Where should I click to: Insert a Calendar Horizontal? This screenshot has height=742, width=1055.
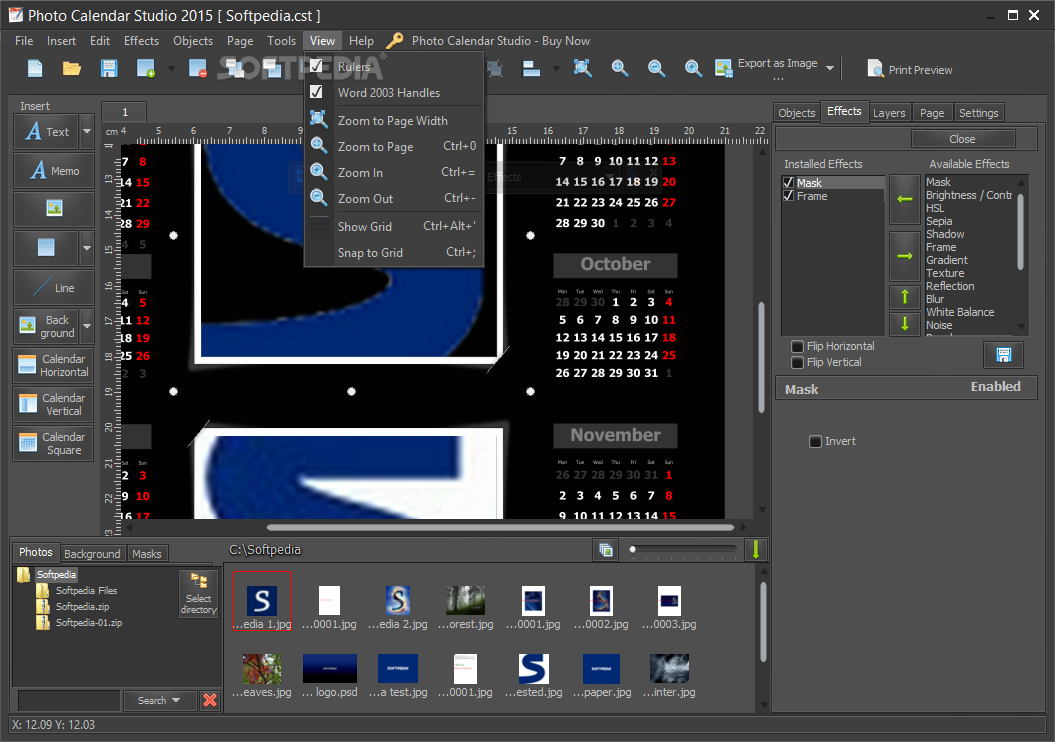tap(54, 365)
